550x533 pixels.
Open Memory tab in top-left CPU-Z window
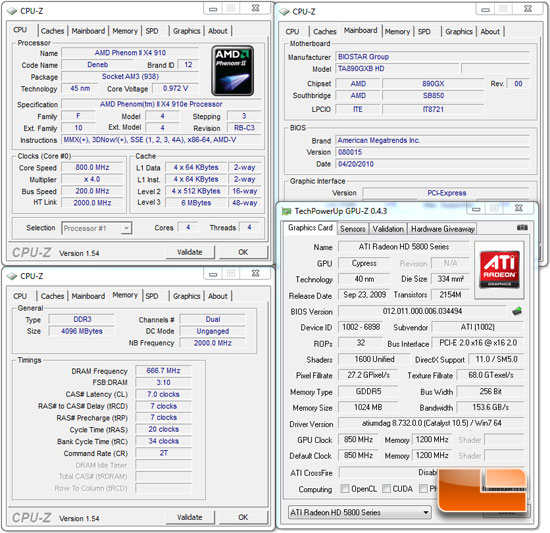tap(125, 31)
